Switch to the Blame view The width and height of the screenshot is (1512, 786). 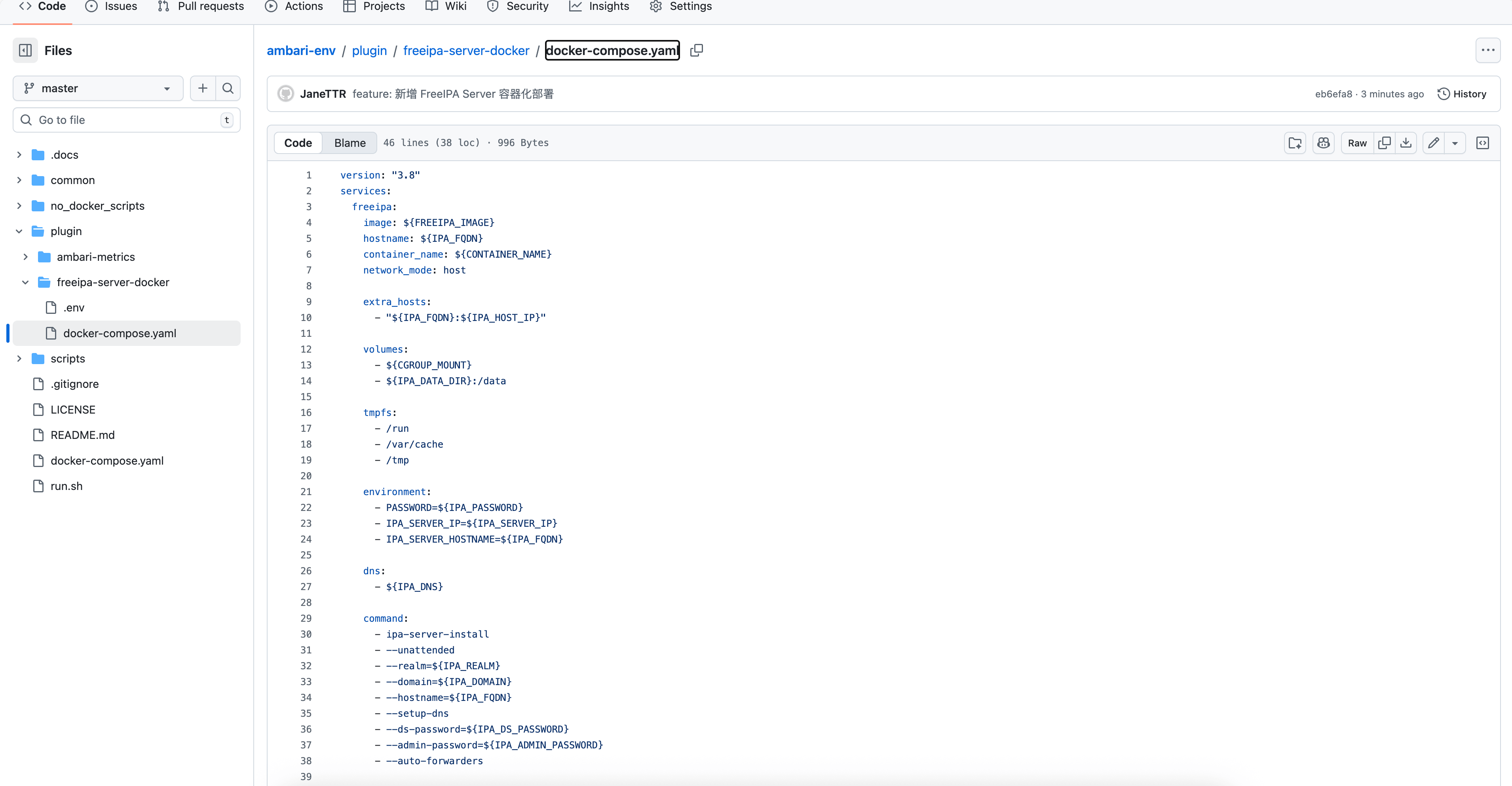click(350, 142)
